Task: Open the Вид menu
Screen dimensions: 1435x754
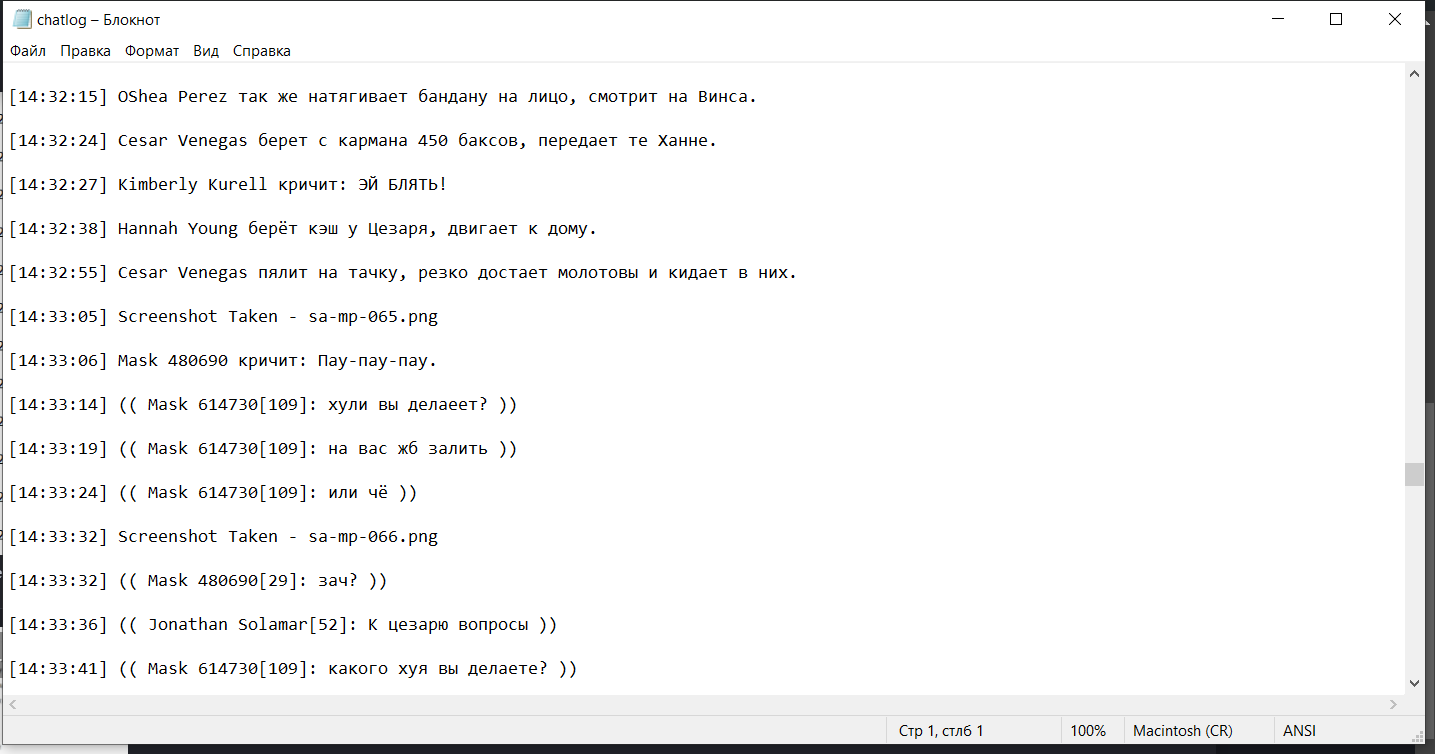Action: tap(206, 51)
